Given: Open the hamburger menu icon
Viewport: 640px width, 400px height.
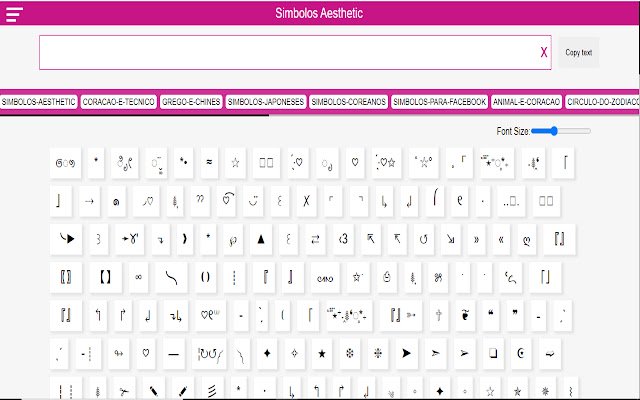Looking at the screenshot, I should tap(14, 14).
